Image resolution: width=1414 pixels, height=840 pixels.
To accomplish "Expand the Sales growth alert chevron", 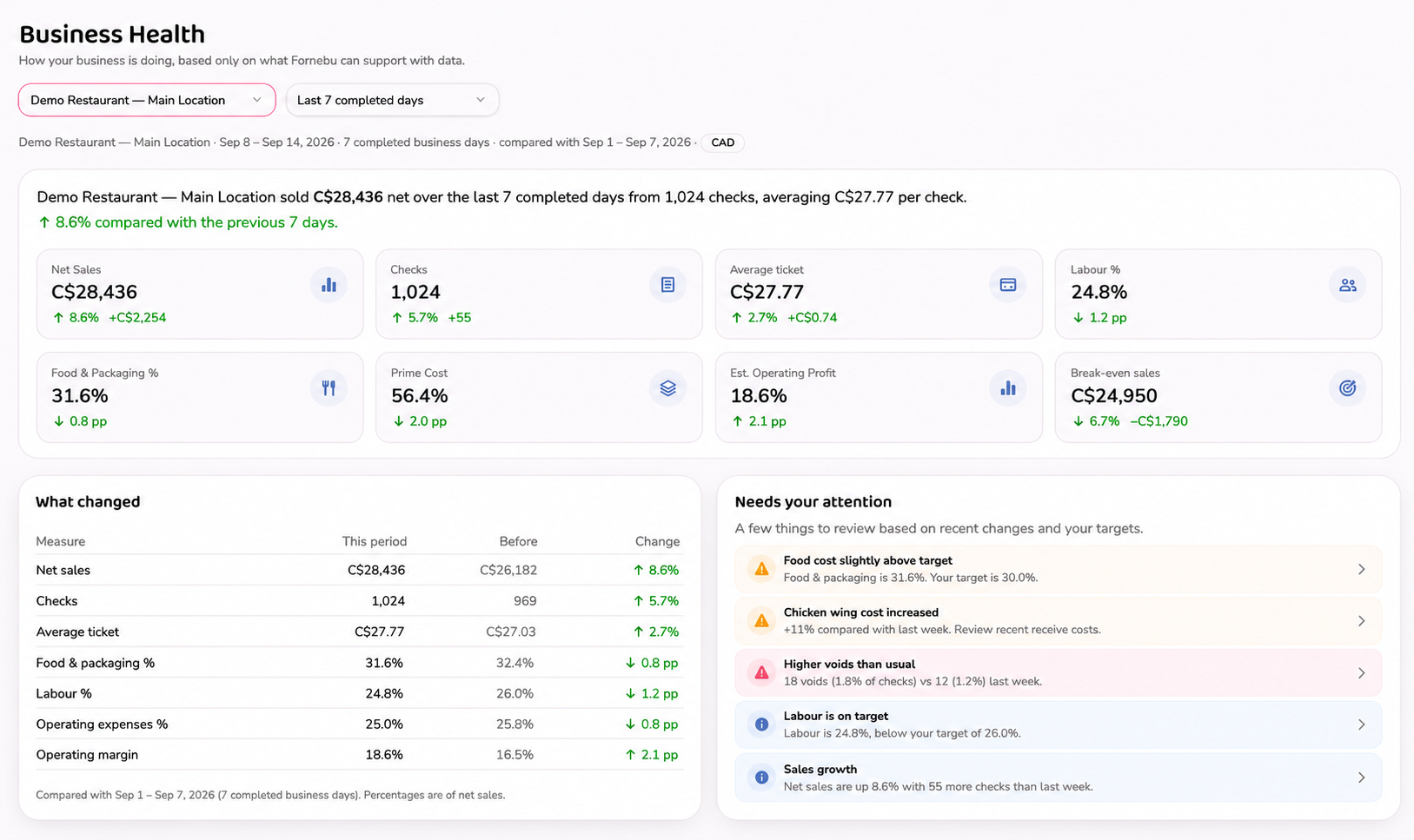I will [x=1361, y=777].
